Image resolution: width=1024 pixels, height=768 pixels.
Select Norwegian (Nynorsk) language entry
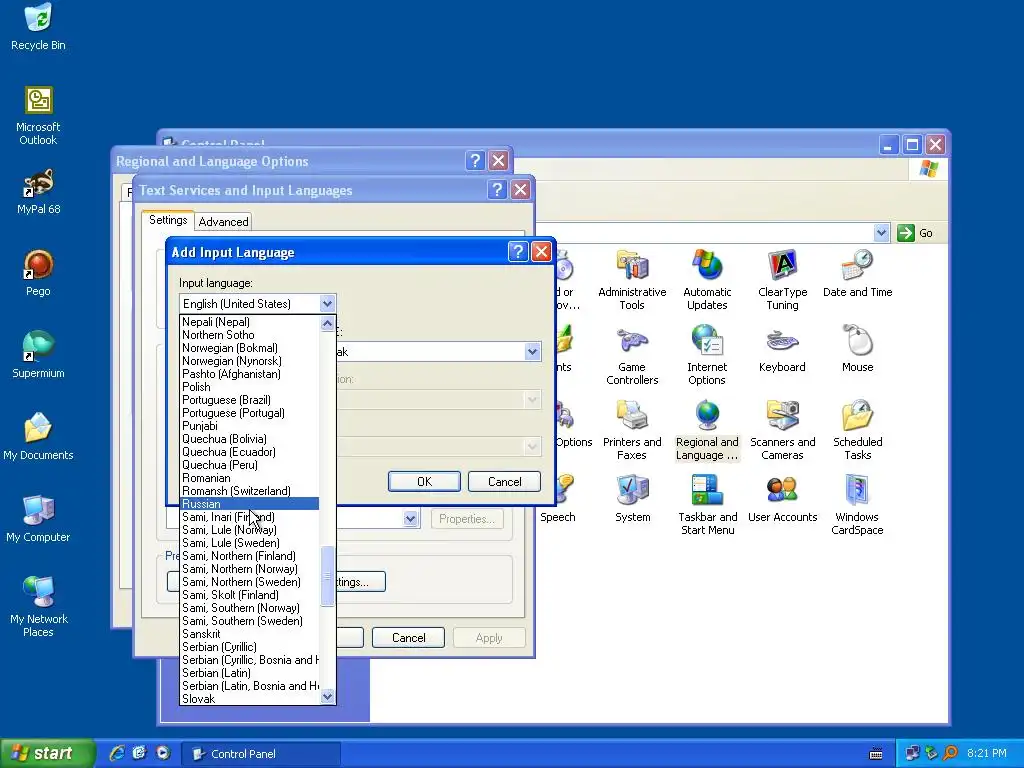(x=249, y=361)
